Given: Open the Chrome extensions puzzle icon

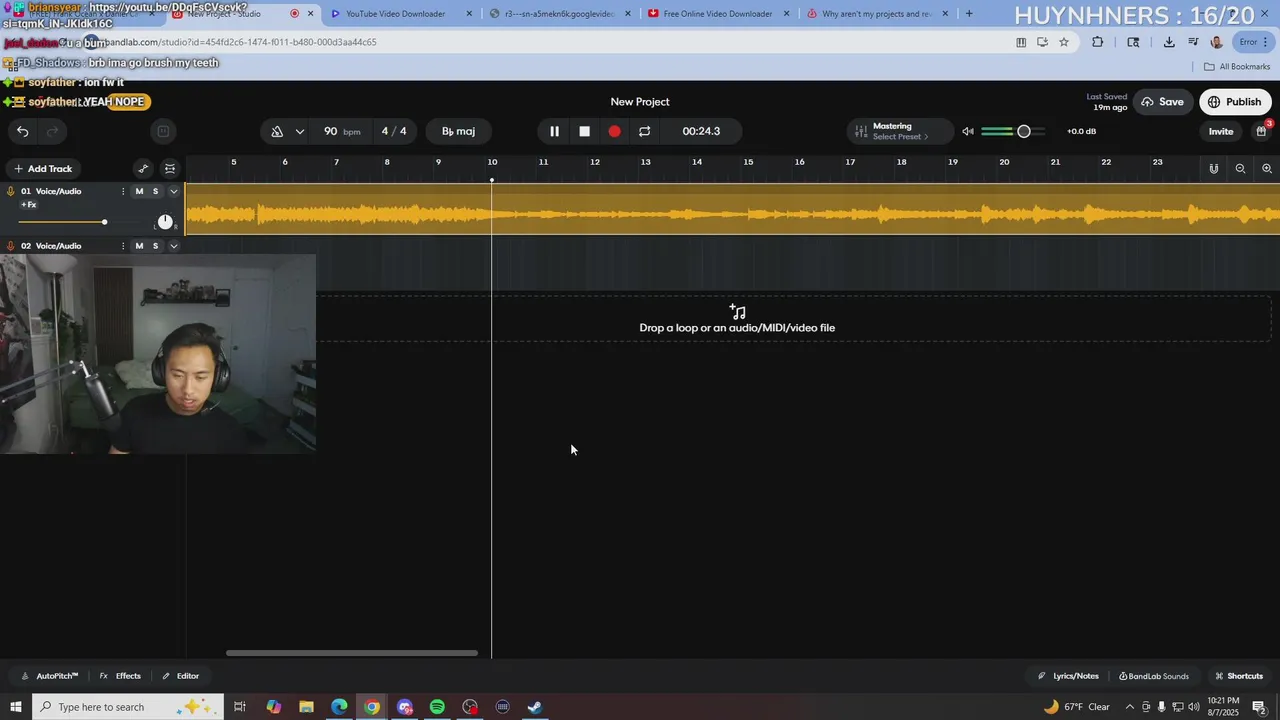Looking at the screenshot, I should (x=1097, y=42).
